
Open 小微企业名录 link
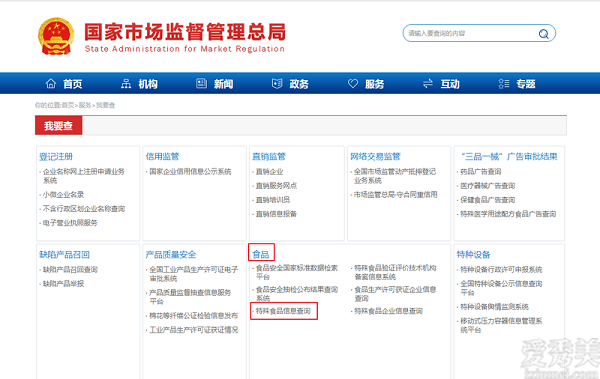pyautogui.click(x=63, y=194)
